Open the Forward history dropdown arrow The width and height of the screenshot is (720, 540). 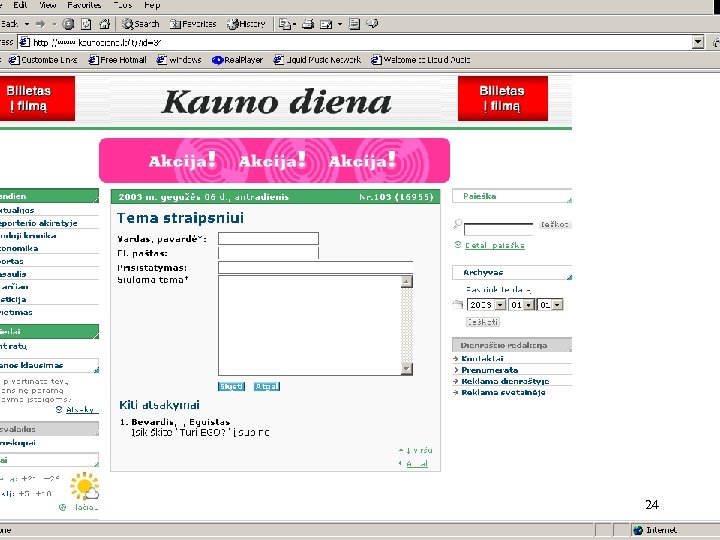pos(54,24)
